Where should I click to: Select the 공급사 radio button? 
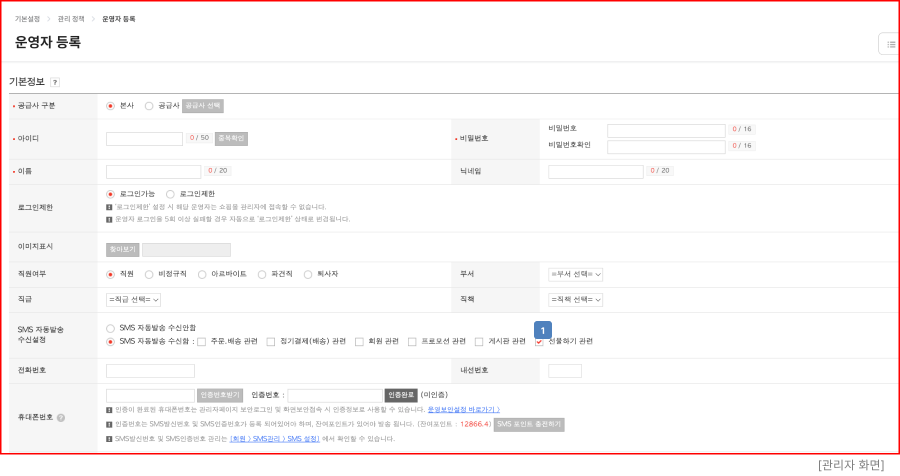coord(149,105)
